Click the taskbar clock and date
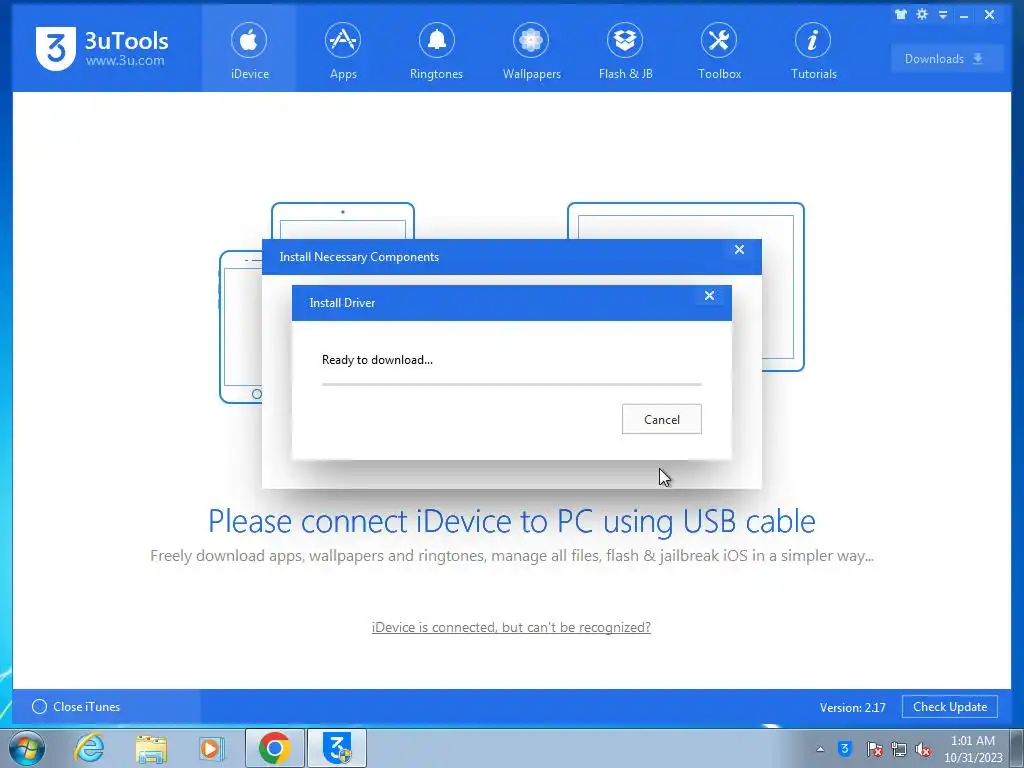The image size is (1024, 768). pos(973,749)
